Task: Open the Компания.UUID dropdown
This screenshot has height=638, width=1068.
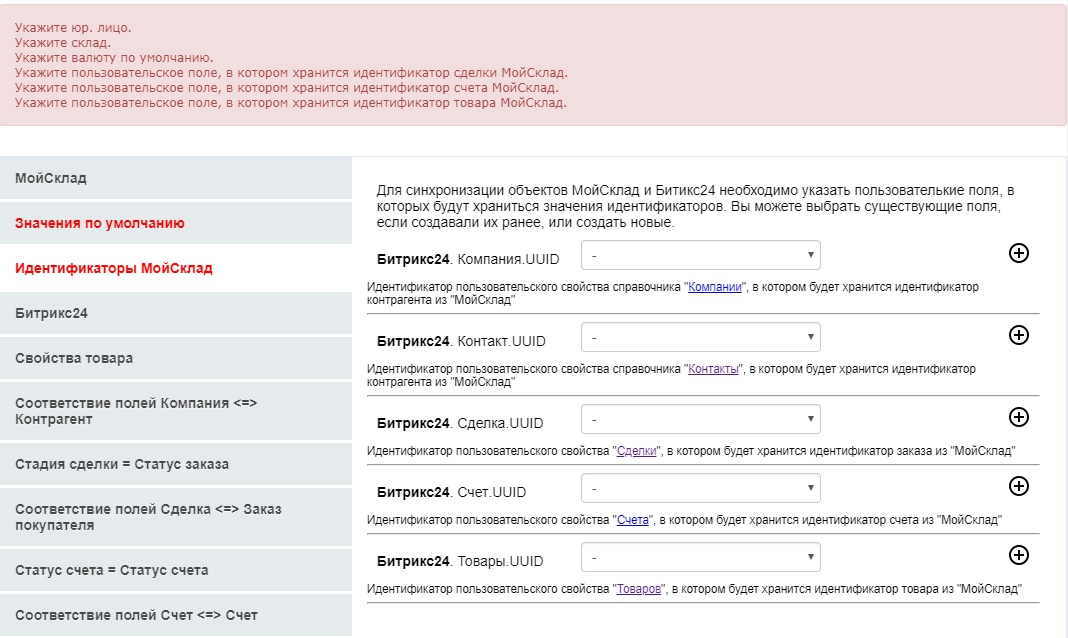Action: (700, 256)
